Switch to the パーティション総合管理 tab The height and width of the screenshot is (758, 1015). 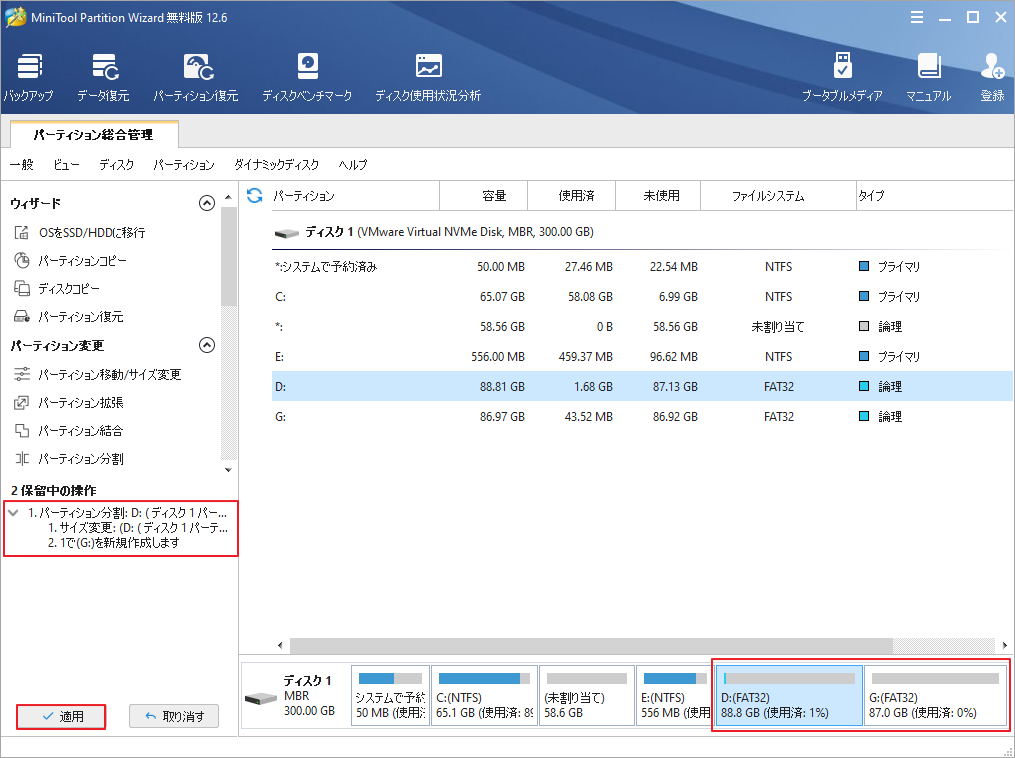(95, 133)
